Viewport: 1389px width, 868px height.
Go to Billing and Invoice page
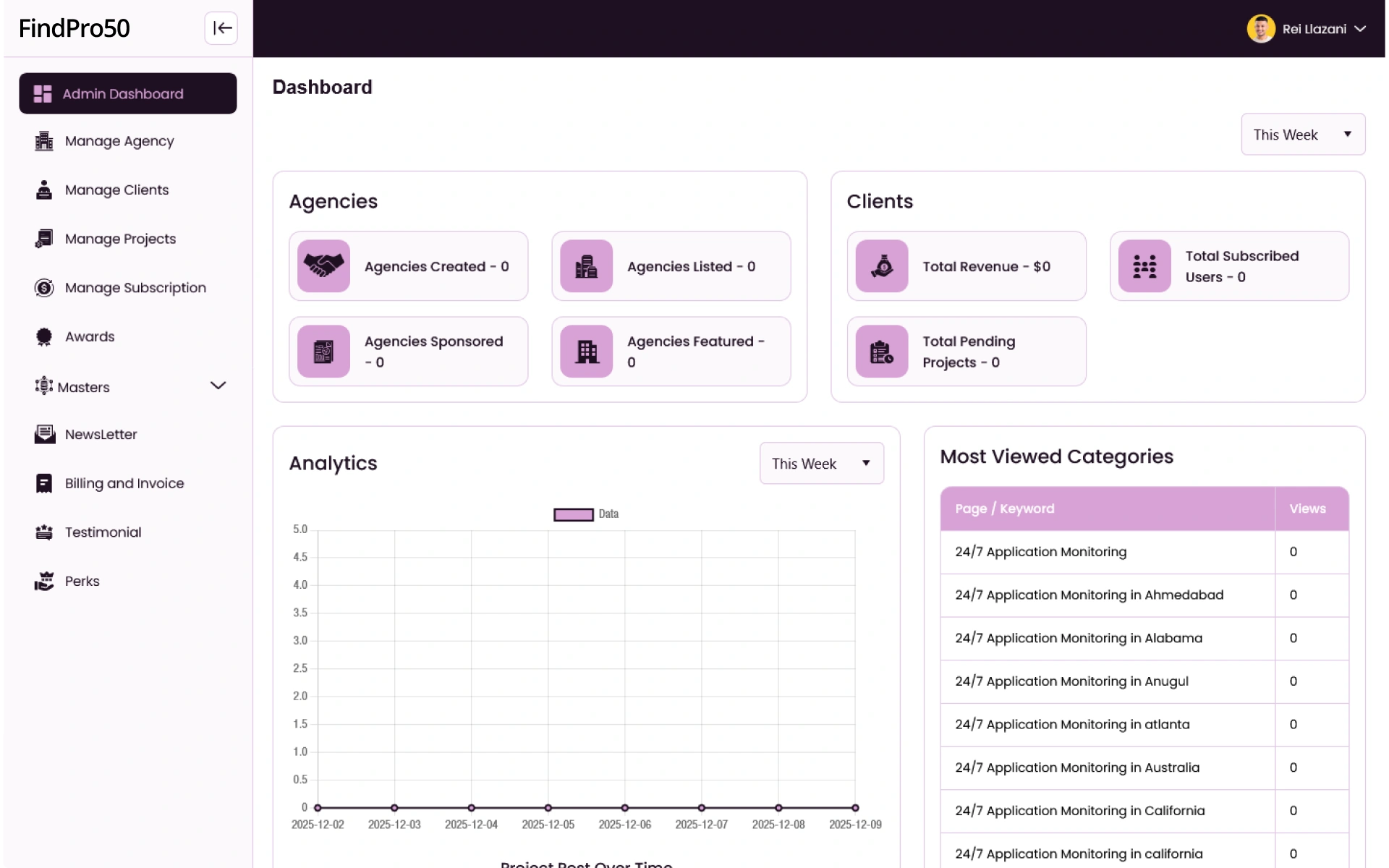tap(124, 484)
